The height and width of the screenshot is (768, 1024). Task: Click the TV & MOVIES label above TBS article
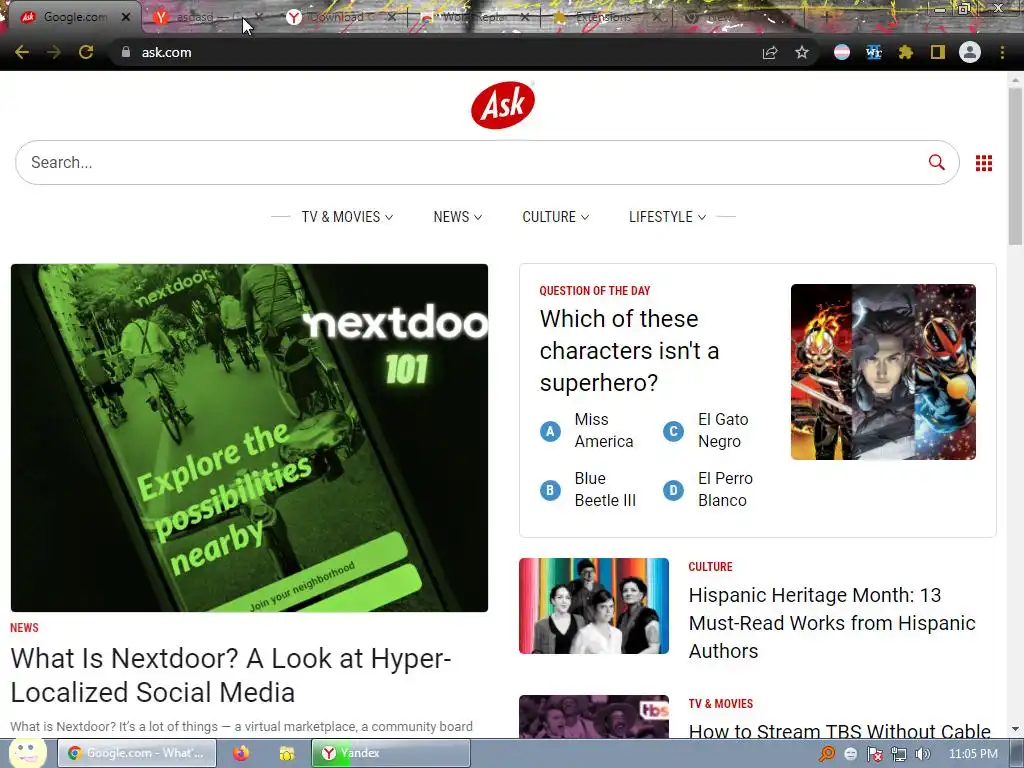coord(720,703)
